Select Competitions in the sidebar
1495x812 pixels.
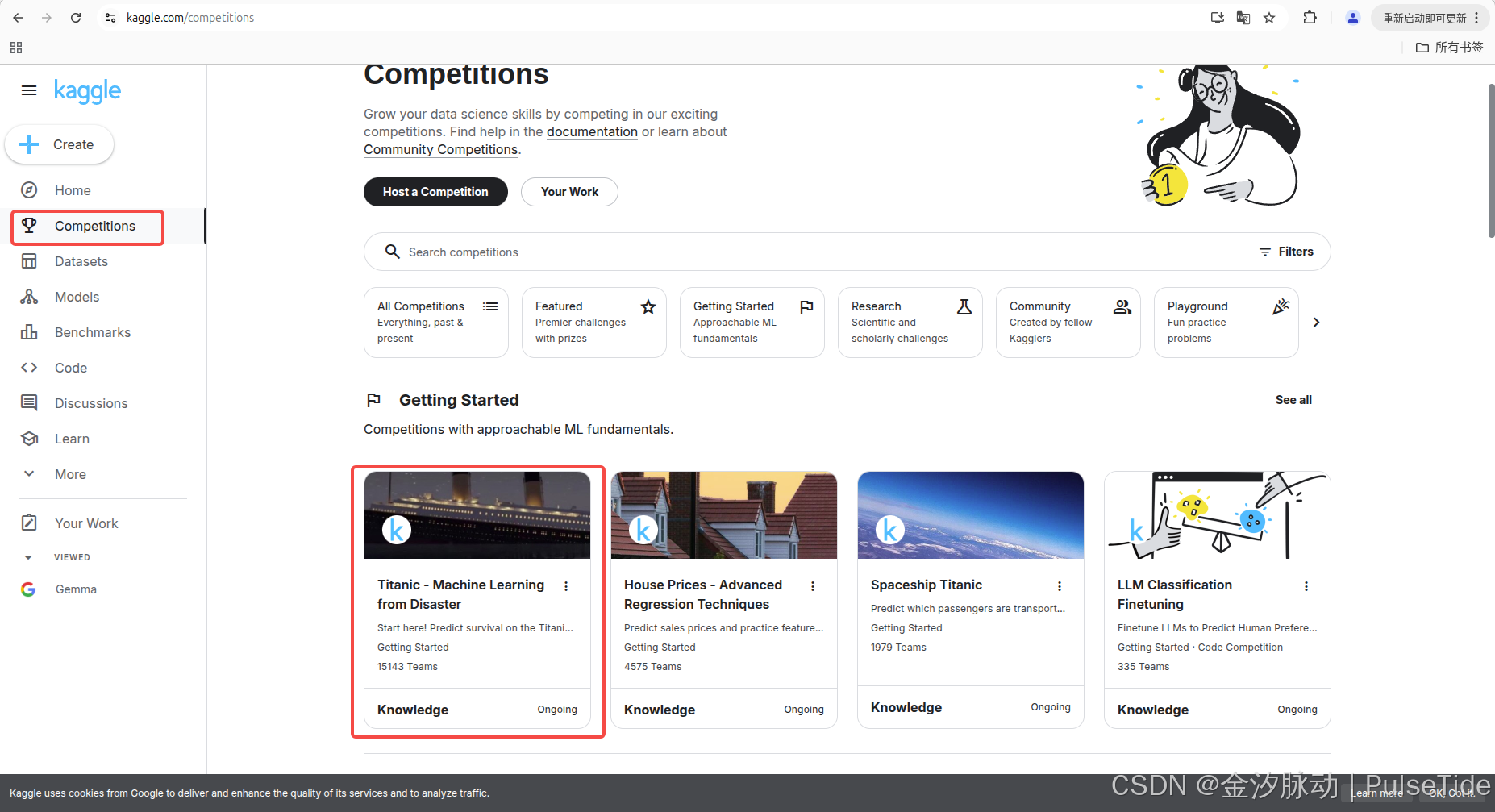pos(95,226)
